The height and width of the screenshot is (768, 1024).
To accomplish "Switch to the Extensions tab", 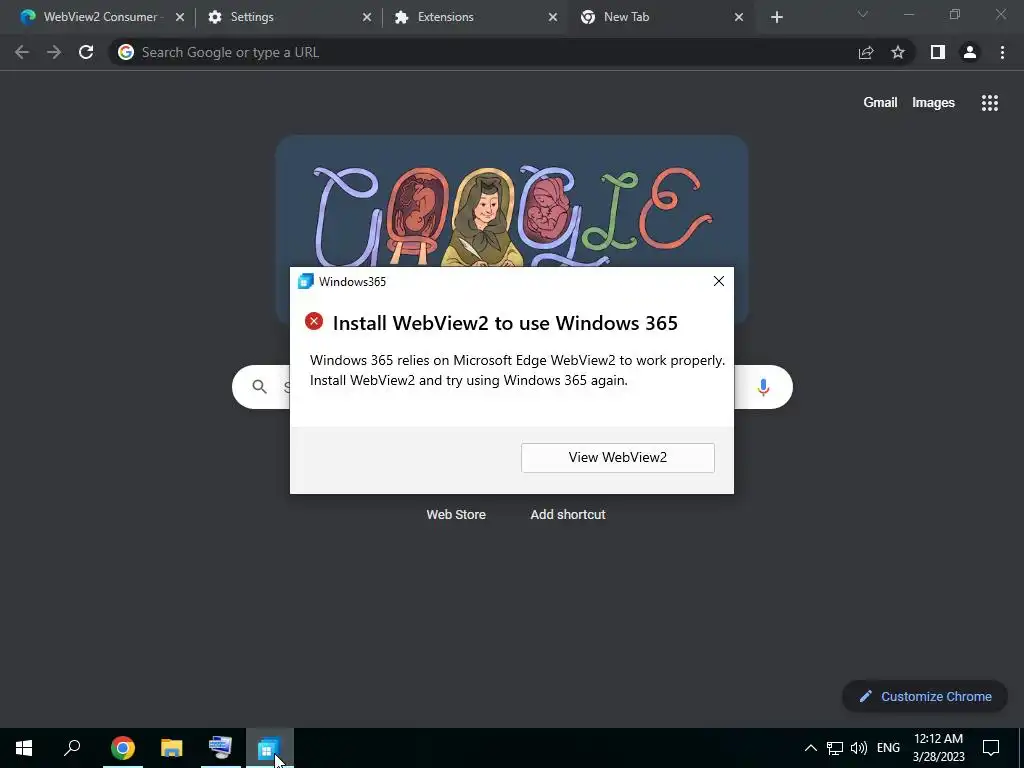I will tap(475, 17).
